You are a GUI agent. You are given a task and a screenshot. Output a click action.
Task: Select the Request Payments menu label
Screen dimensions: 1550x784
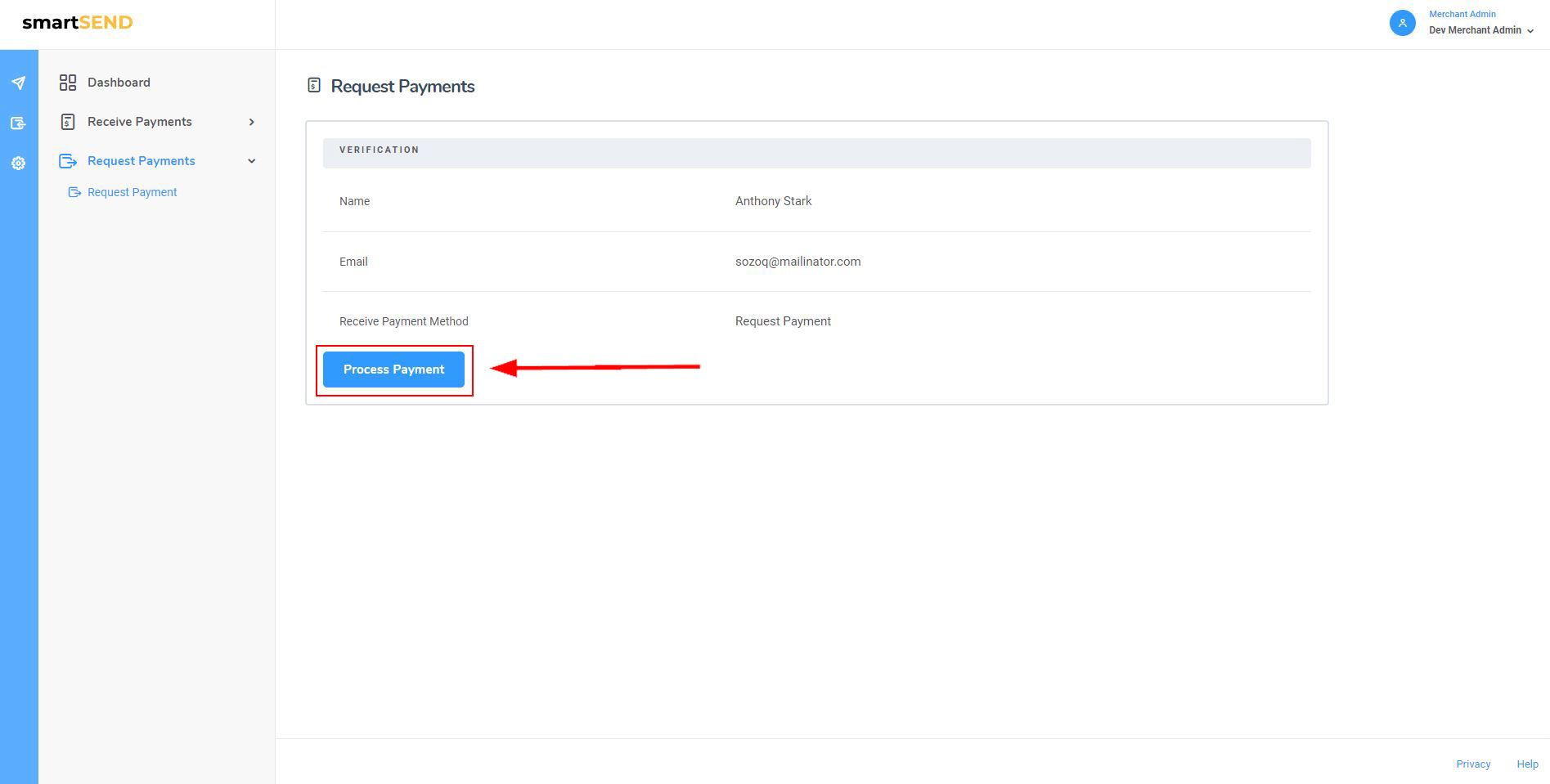coord(142,161)
